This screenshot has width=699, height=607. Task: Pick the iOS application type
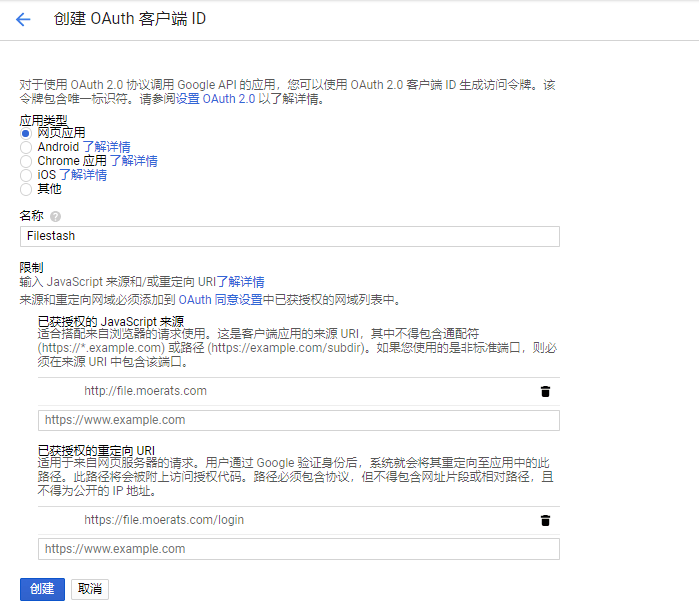tap(26, 175)
